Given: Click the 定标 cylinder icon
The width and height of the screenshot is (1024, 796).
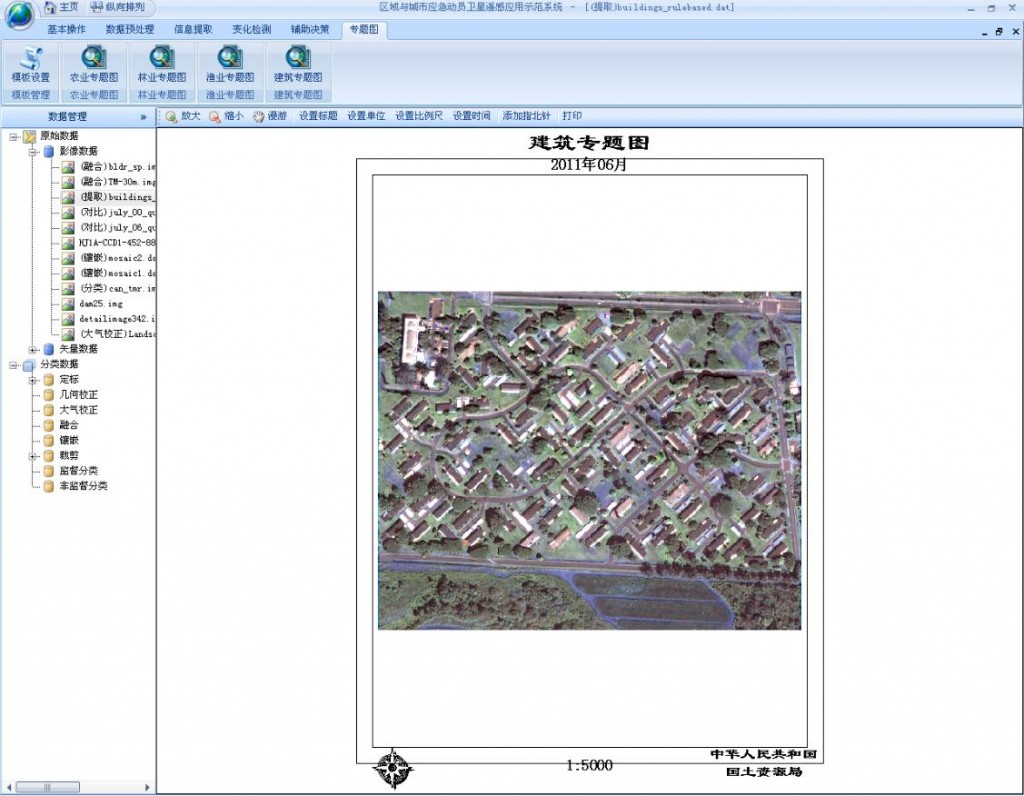Looking at the screenshot, I should click(x=49, y=379).
